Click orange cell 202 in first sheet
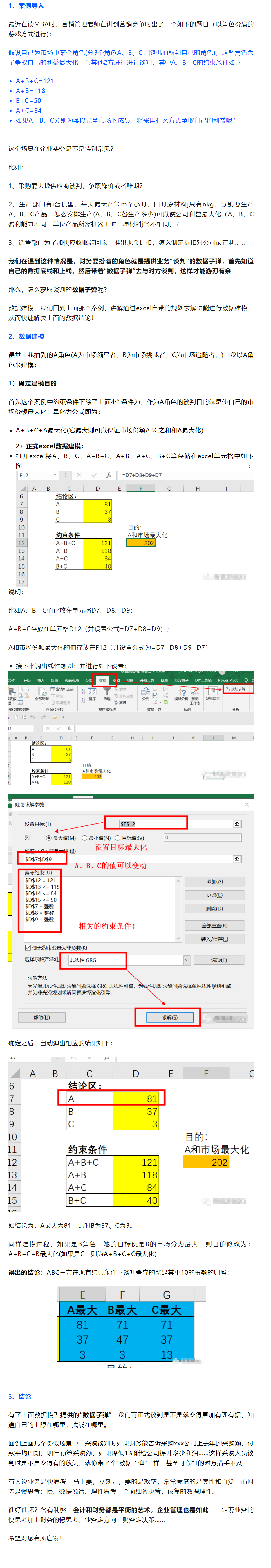271x1568 pixels. coord(140,543)
